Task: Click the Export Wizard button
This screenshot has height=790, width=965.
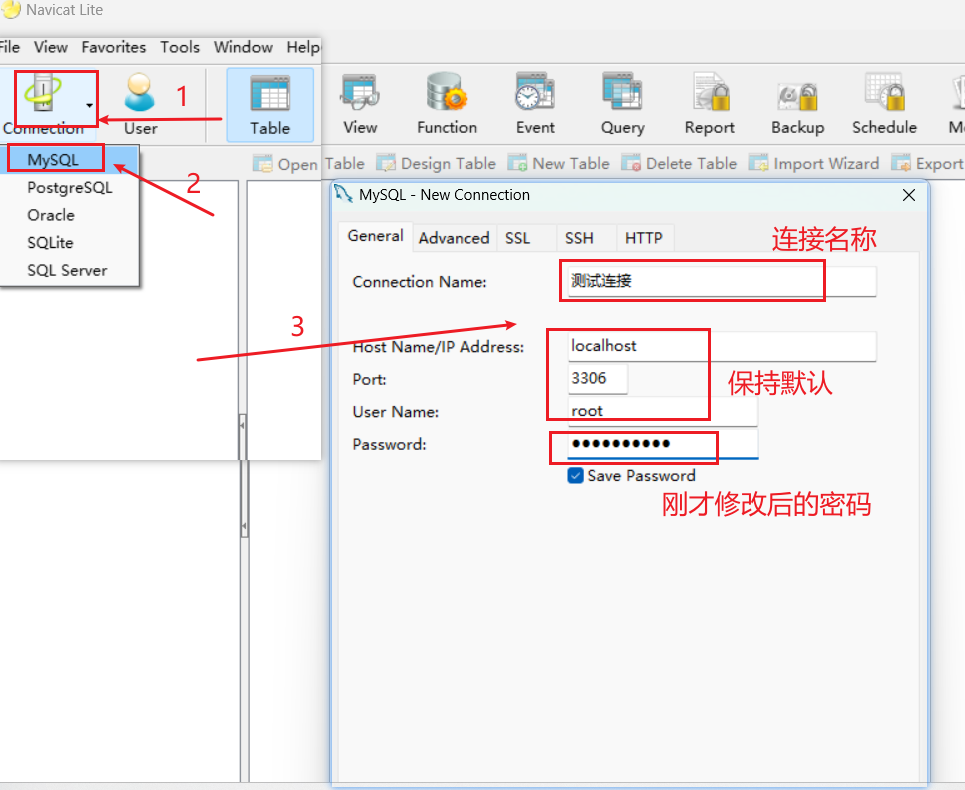Action: point(927,164)
